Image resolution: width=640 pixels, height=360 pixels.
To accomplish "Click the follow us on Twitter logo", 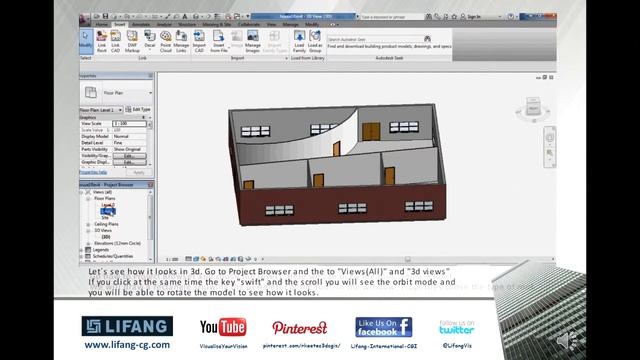I will click(456, 327).
